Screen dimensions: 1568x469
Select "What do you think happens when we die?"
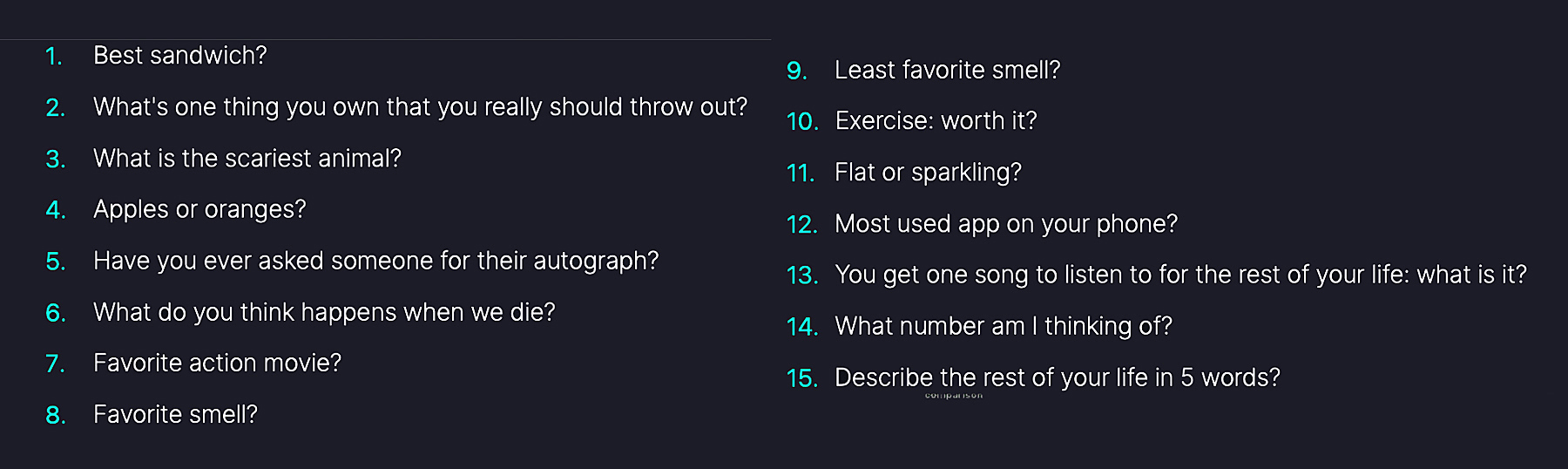pos(324,312)
